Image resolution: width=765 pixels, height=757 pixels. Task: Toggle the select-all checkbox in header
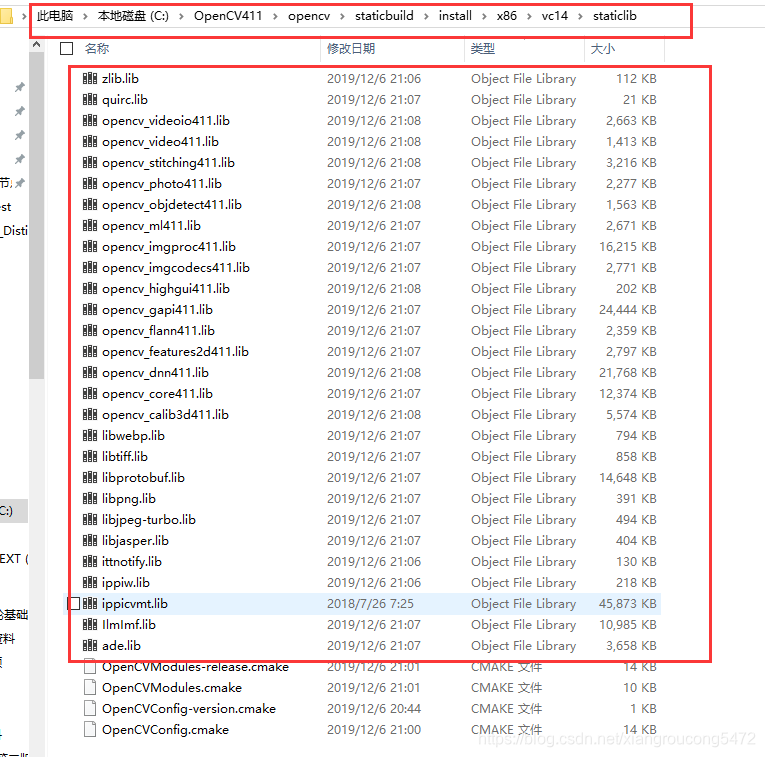point(66,48)
